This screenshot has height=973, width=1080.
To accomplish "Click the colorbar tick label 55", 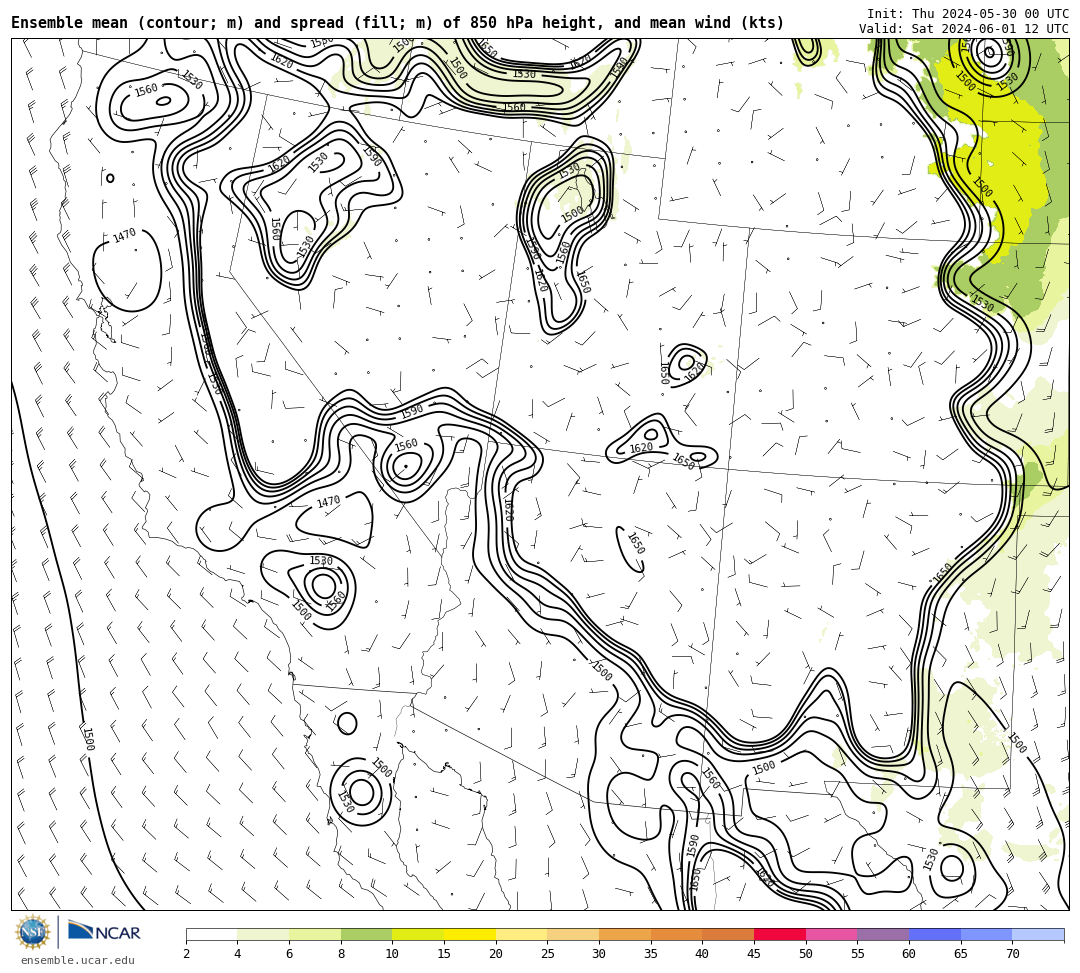I will [x=857, y=954].
